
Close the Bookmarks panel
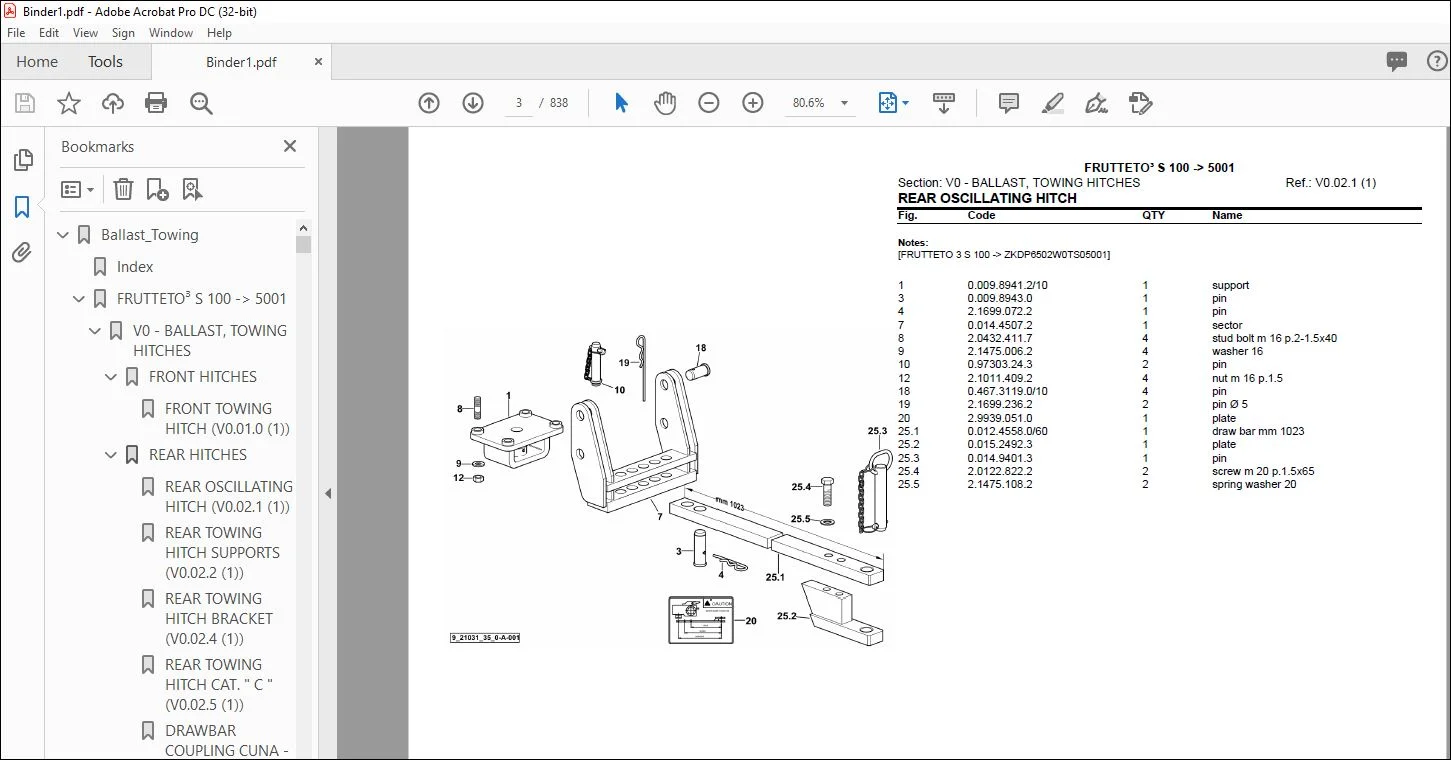point(290,146)
